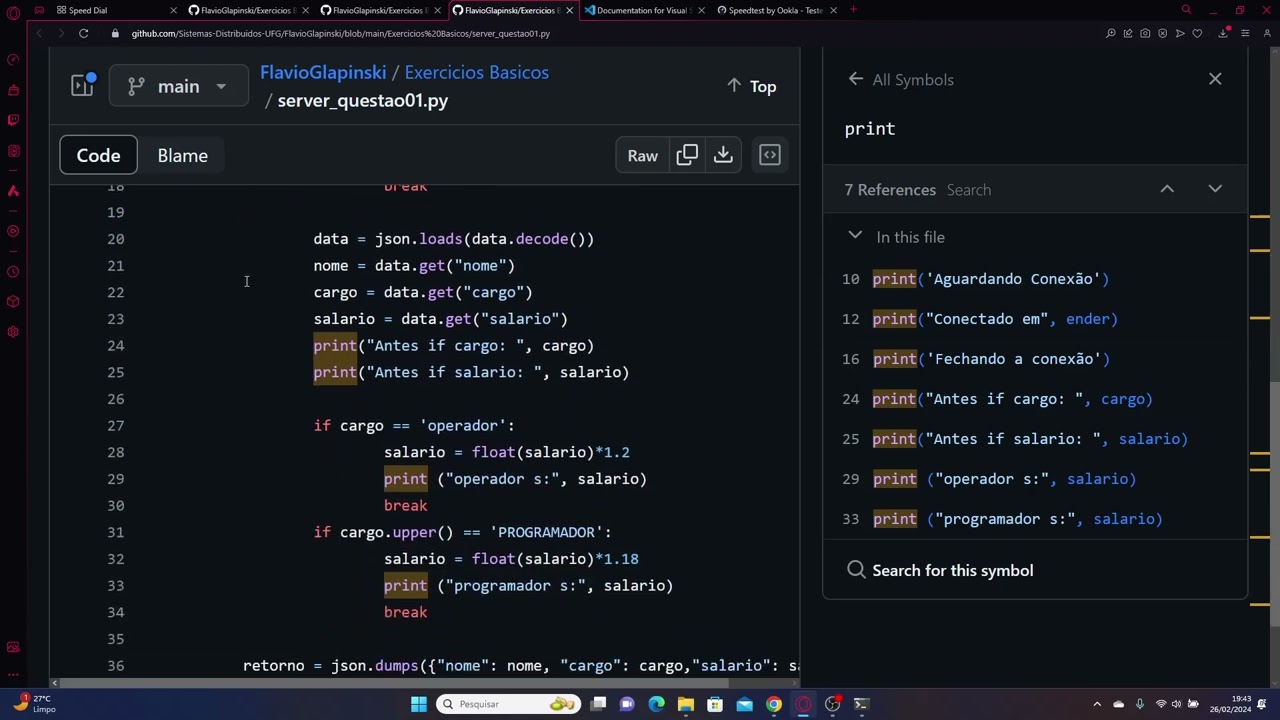Open Google Chrome from taskbar
Image resolution: width=1280 pixels, height=720 pixels.
(x=774, y=704)
